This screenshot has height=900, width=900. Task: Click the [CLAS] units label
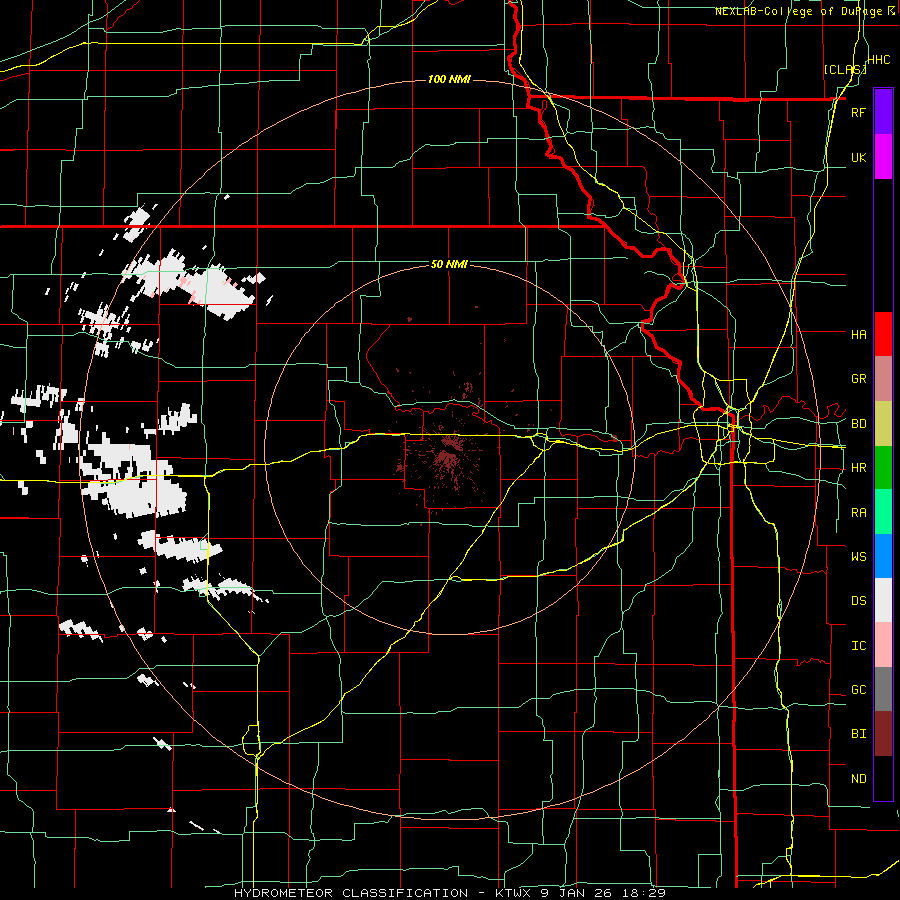(845, 69)
